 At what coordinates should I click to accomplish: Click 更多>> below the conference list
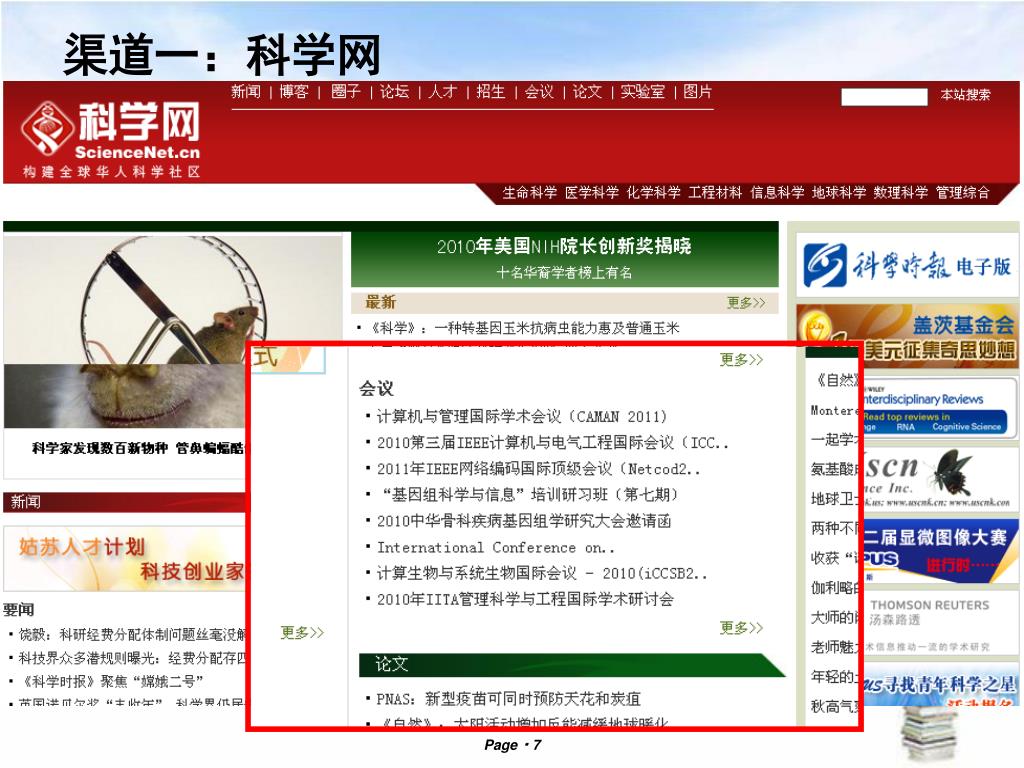pos(741,628)
